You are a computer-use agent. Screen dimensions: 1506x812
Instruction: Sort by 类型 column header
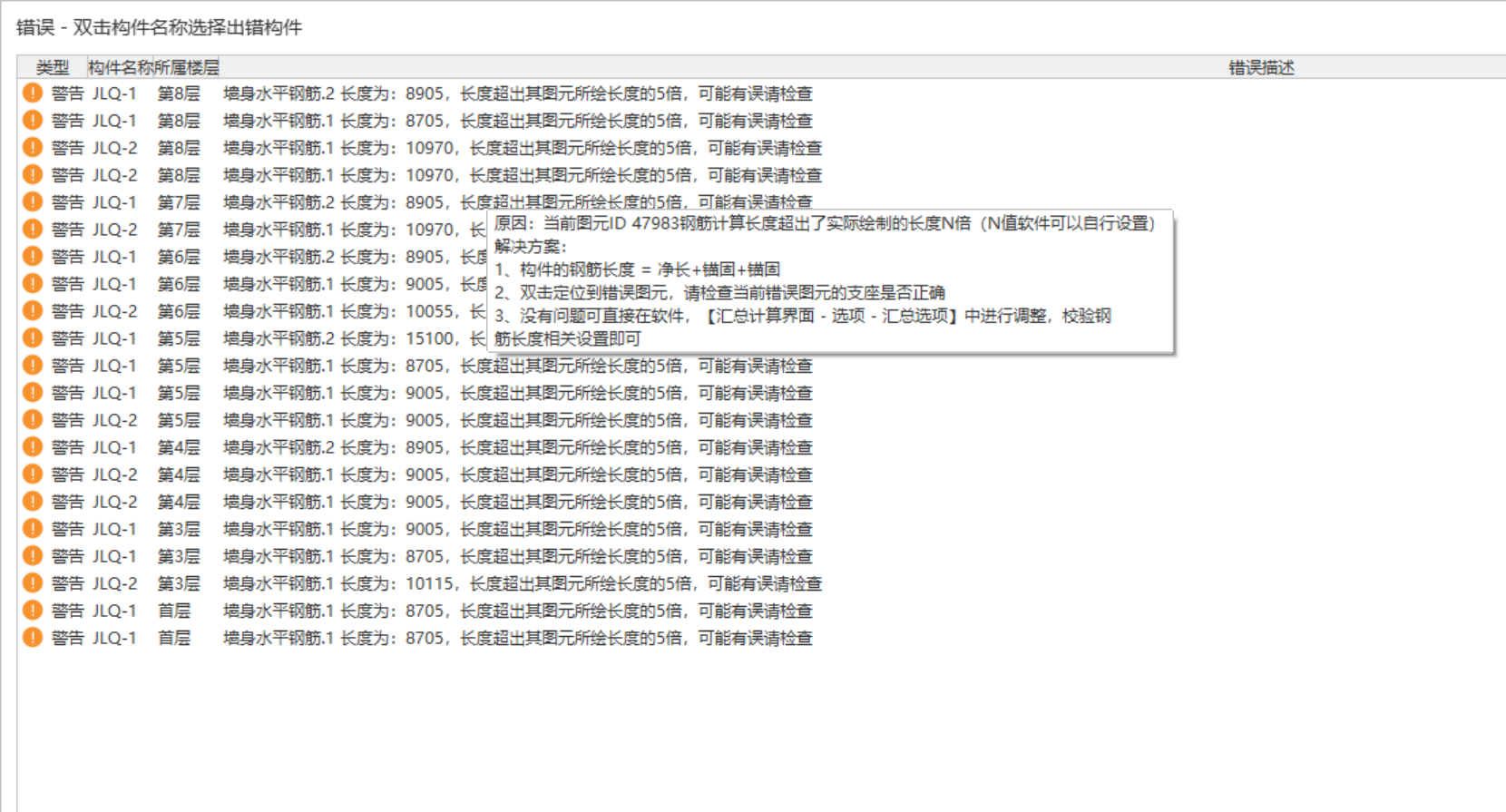click(x=52, y=67)
